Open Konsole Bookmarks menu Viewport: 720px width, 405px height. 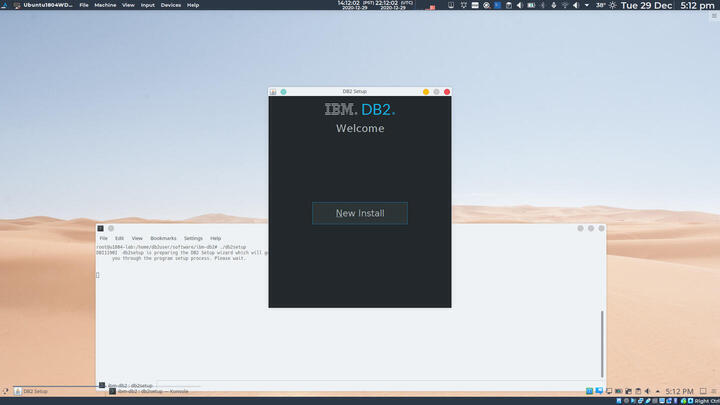(x=163, y=238)
